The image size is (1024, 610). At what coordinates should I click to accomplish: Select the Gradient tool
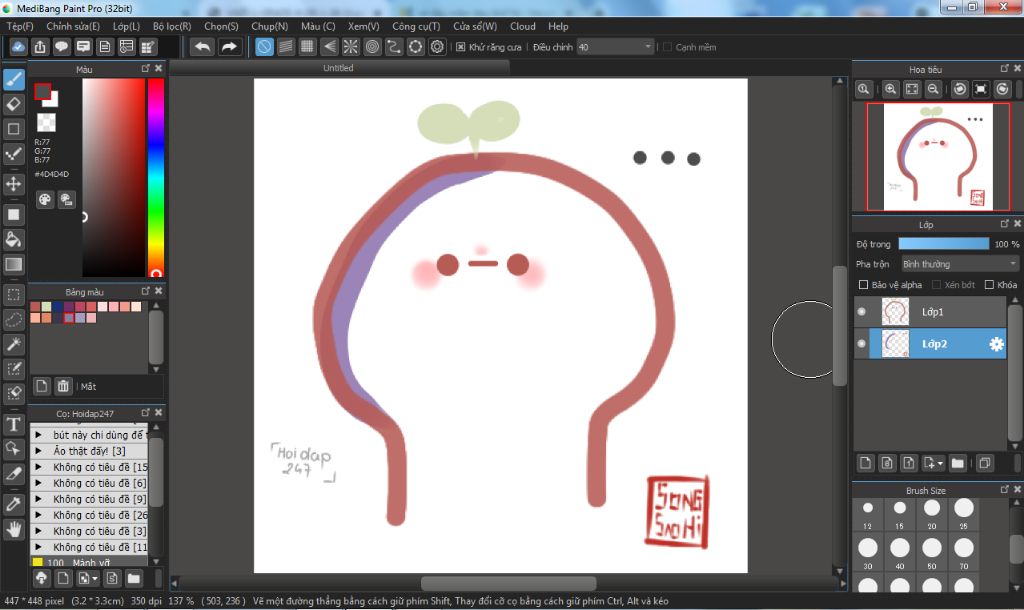tap(14, 264)
